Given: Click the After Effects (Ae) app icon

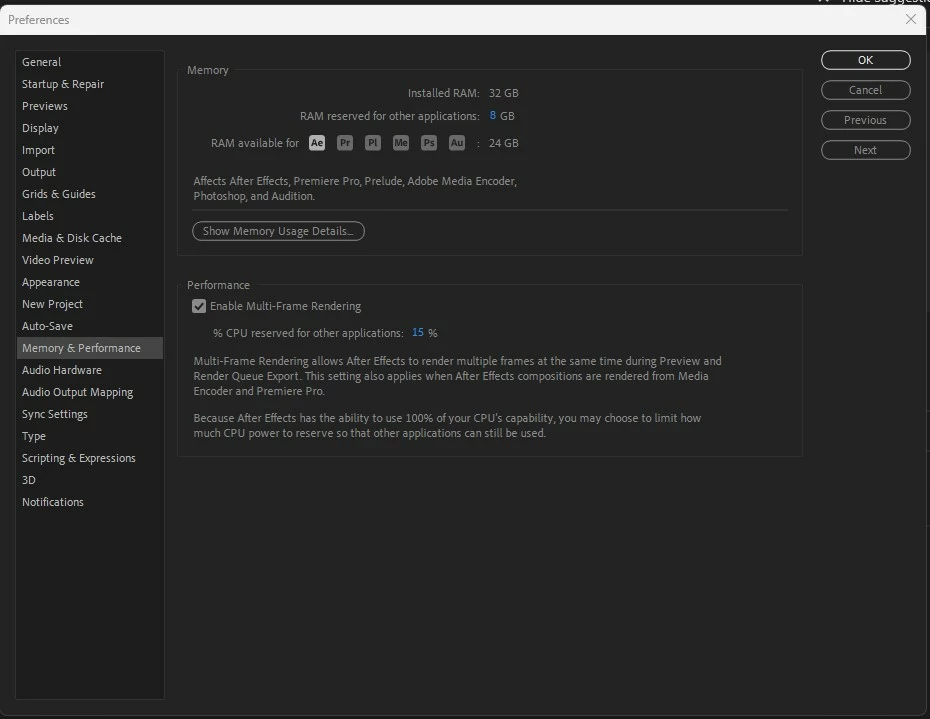Looking at the screenshot, I should pyautogui.click(x=317, y=143).
